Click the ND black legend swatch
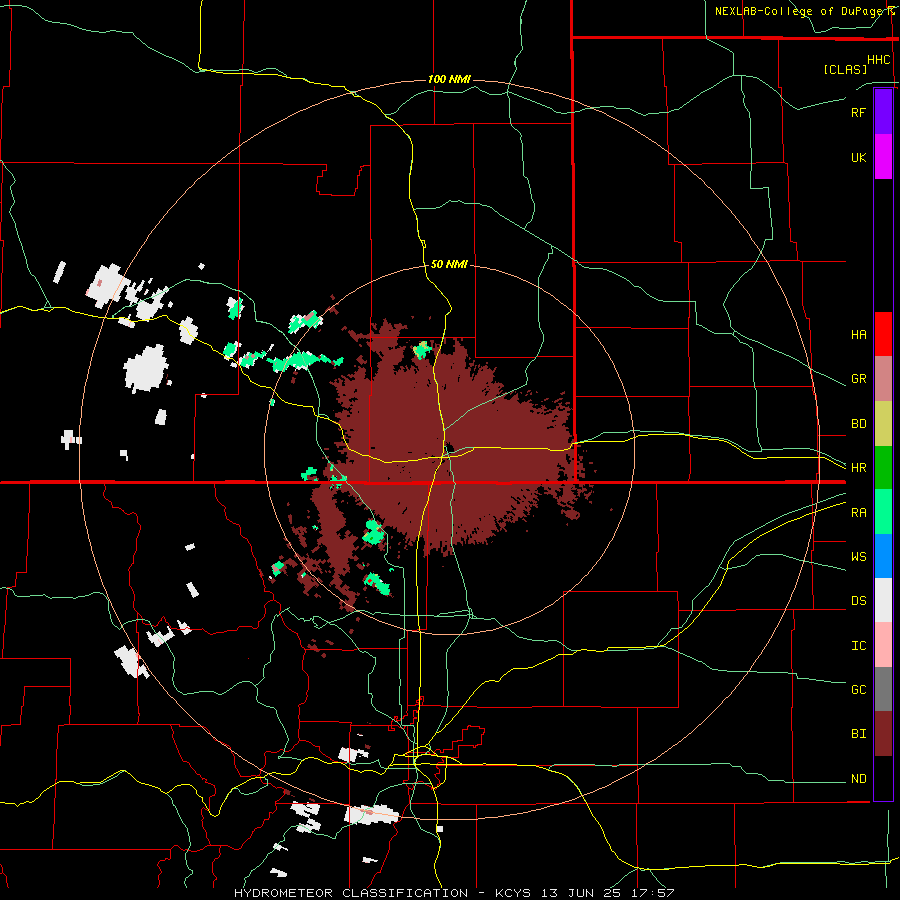This screenshot has width=900, height=900. coord(883,778)
